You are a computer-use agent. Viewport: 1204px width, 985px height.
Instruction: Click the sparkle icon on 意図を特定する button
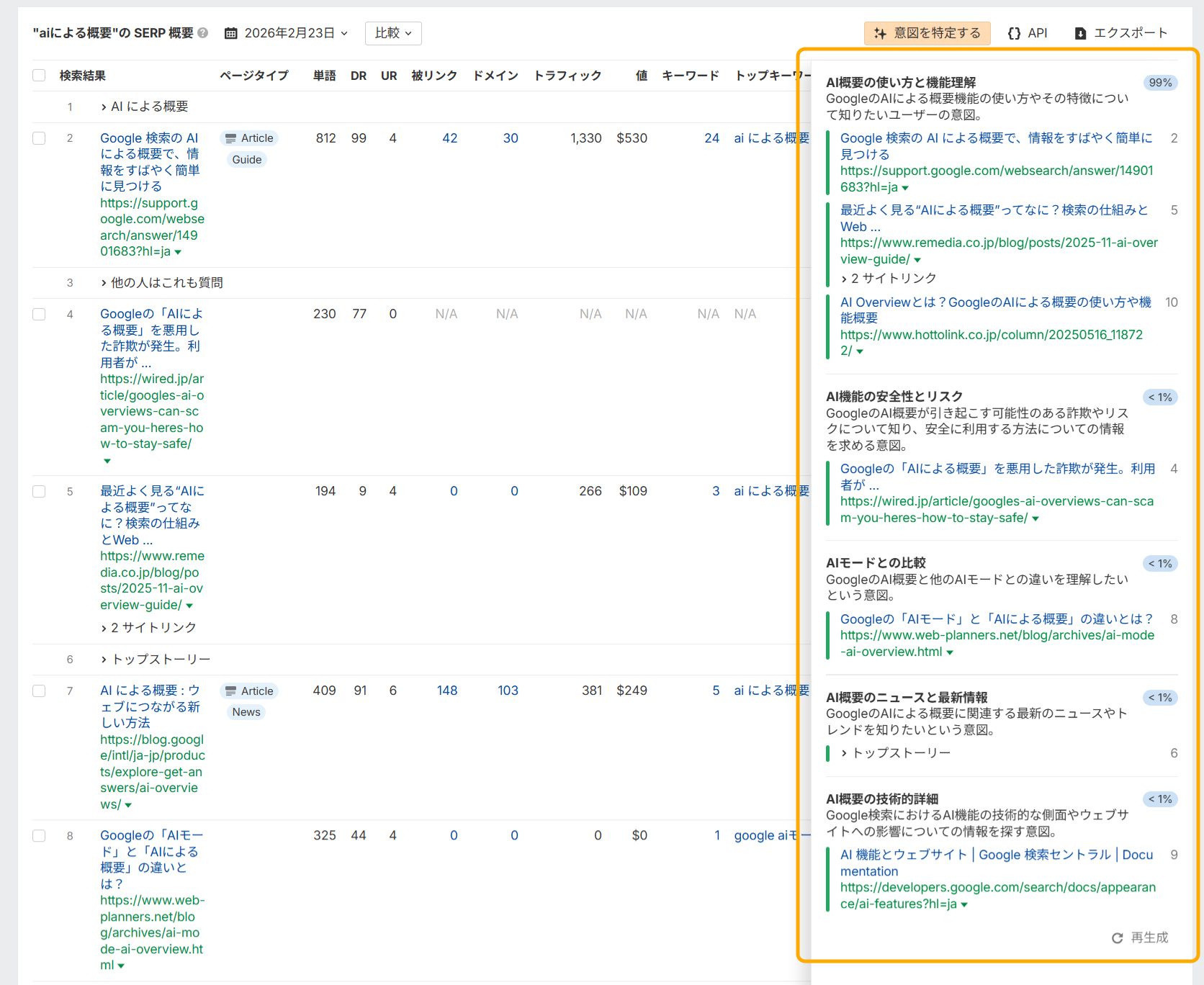879,33
